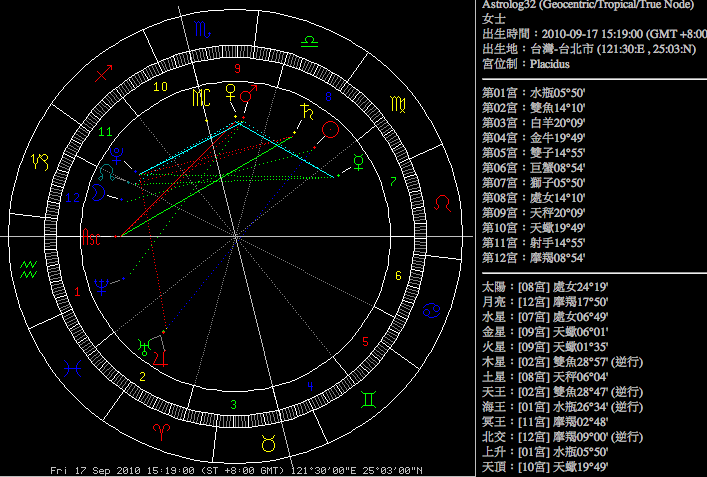This screenshot has height=477, width=707.
Task: Click the date and time footer text
Action: (x=235, y=470)
